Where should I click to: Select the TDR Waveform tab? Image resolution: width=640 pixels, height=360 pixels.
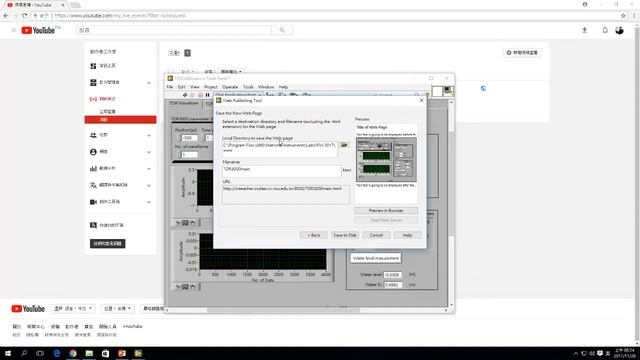184,104
